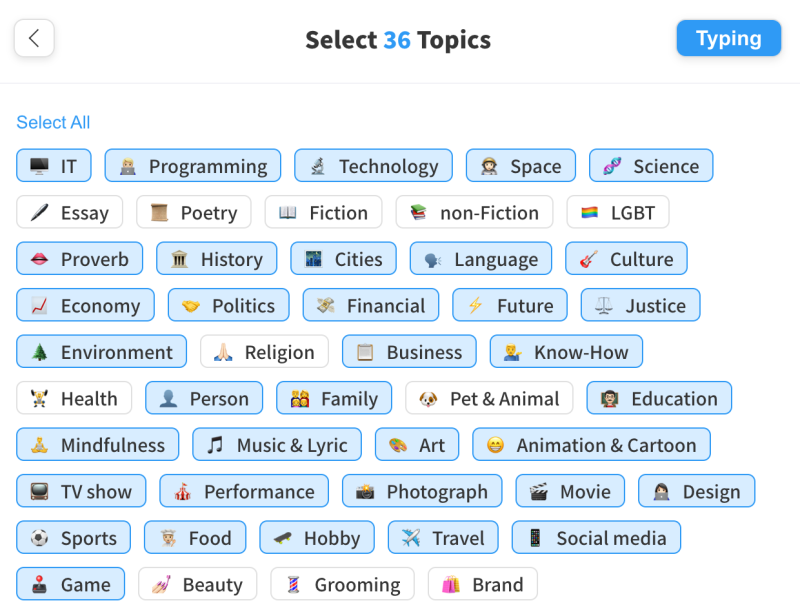Click the back arrow icon
This screenshot has width=800, height=603.
click(x=34, y=38)
